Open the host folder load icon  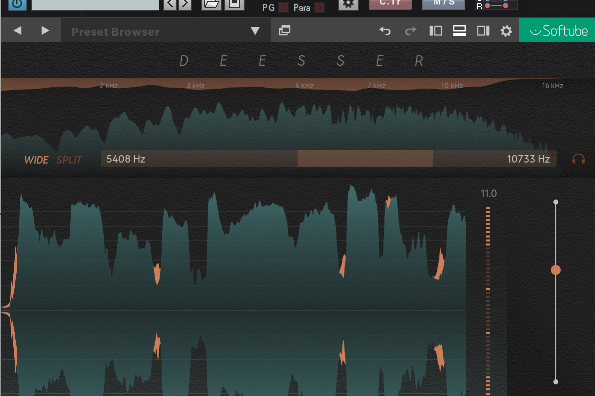point(211,4)
